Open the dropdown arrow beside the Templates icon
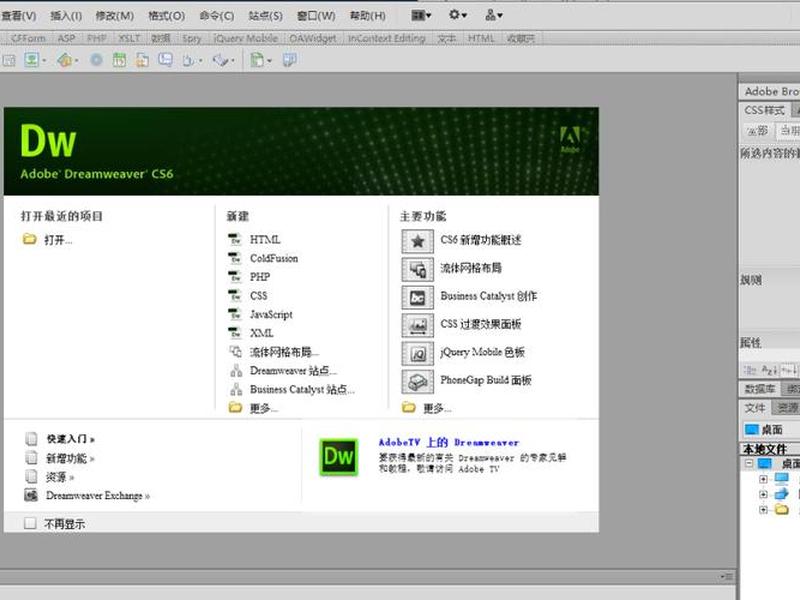Viewport: 800px width, 600px height. click(269, 61)
